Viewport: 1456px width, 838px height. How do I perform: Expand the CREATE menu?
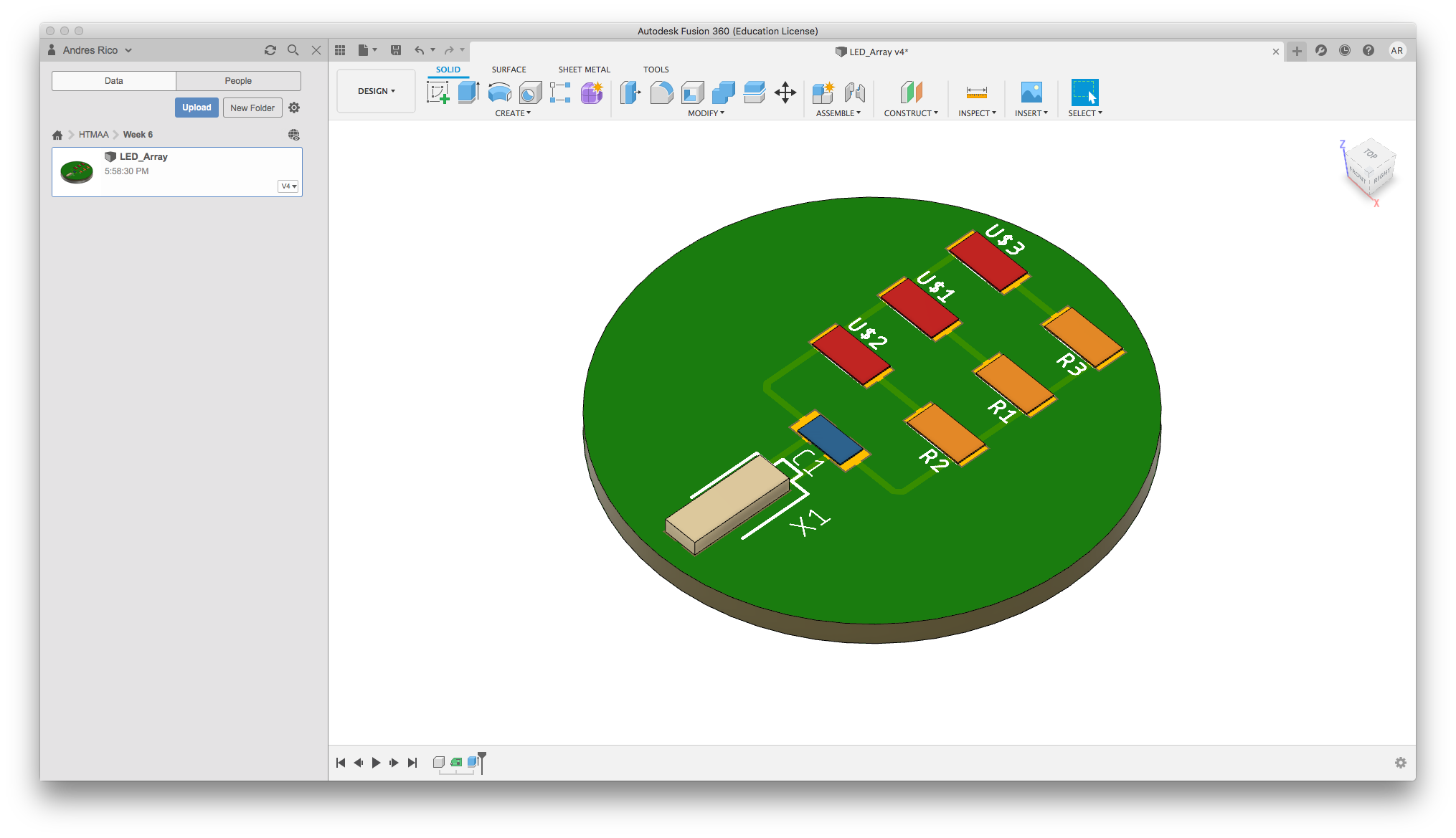tap(513, 113)
